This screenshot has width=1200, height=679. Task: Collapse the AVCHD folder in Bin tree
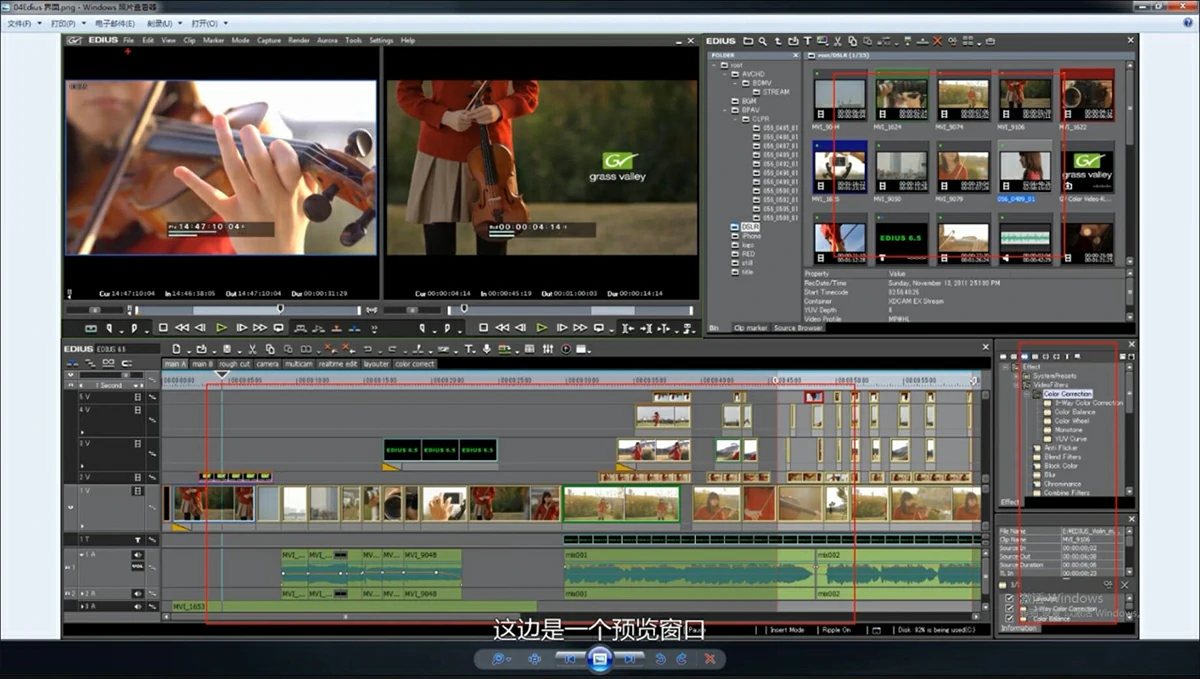tap(724, 74)
